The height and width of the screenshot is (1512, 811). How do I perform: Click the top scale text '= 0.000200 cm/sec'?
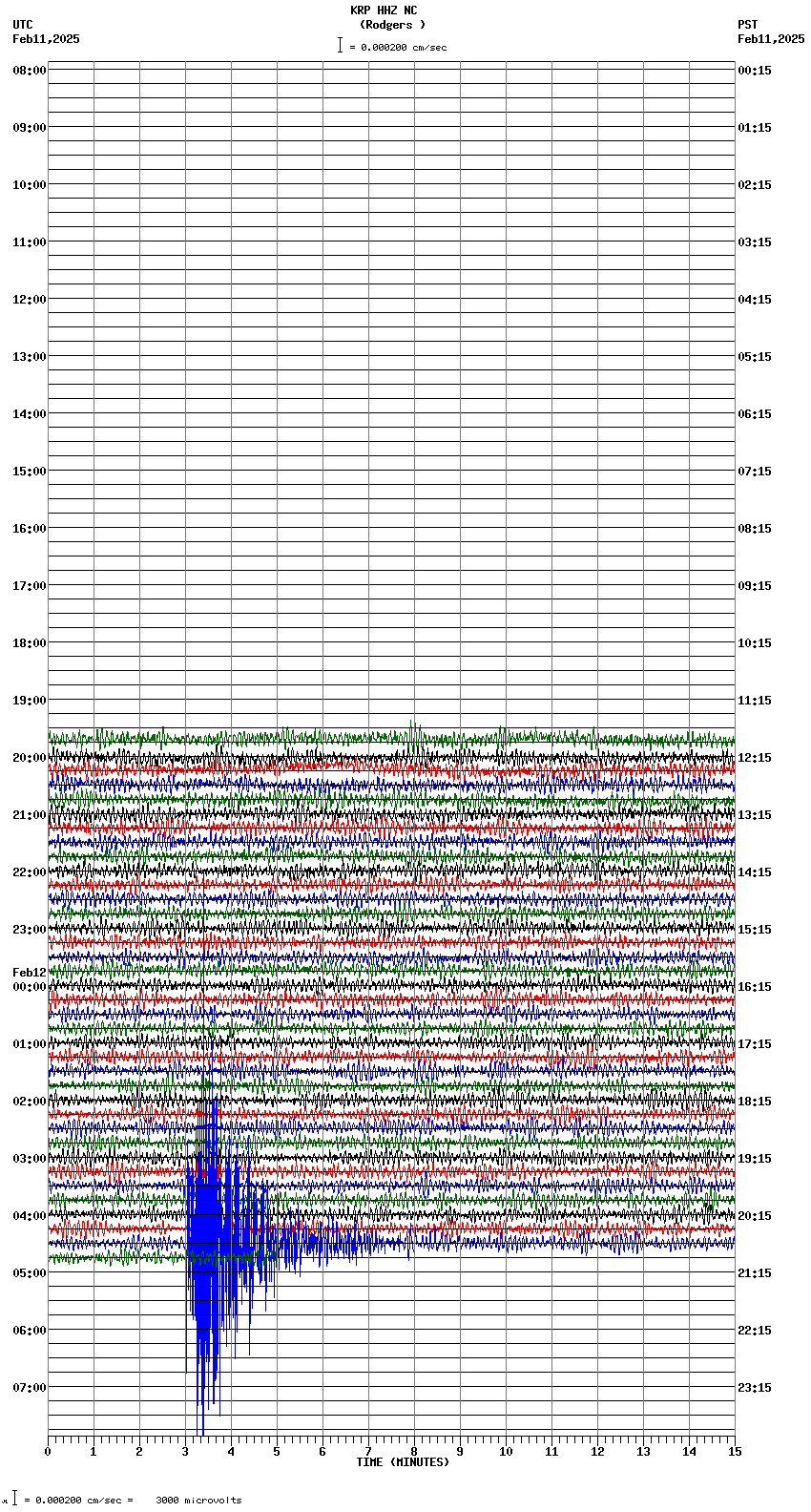click(398, 47)
